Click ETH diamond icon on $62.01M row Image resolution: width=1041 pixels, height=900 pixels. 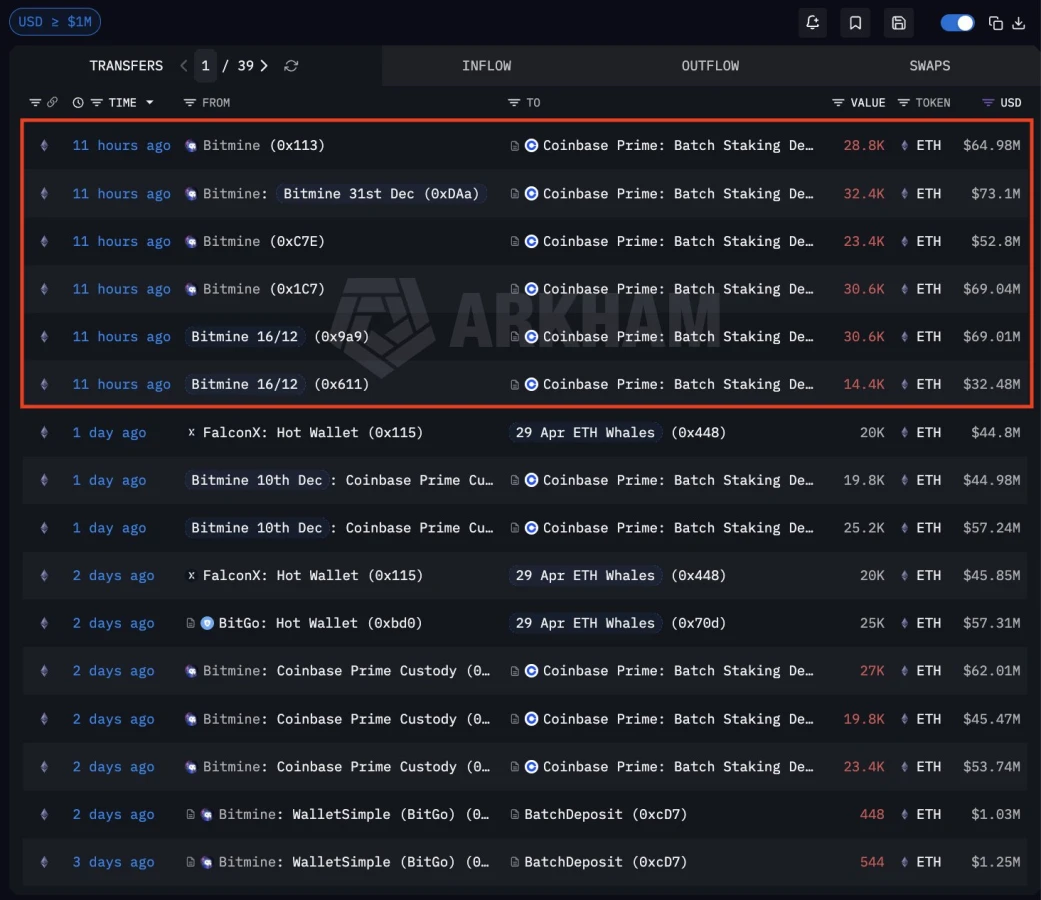[x=904, y=671]
